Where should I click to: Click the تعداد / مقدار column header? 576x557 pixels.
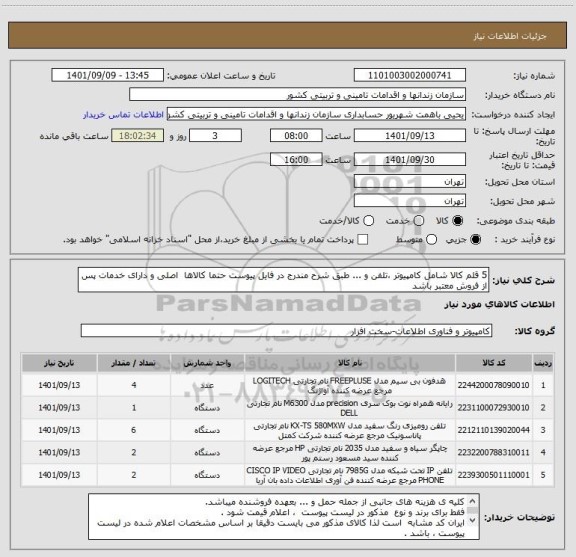point(134,363)
